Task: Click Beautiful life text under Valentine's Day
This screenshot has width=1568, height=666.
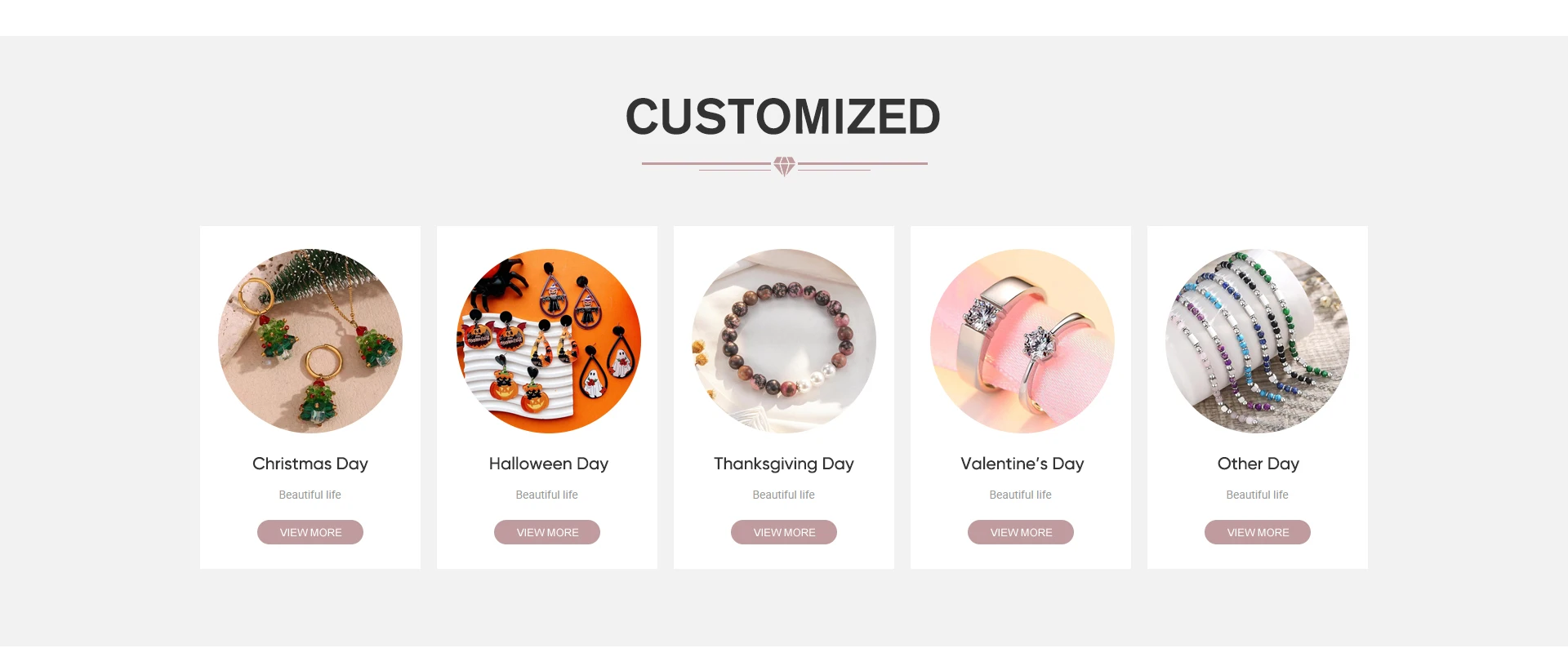Action: pos(1021,495)
